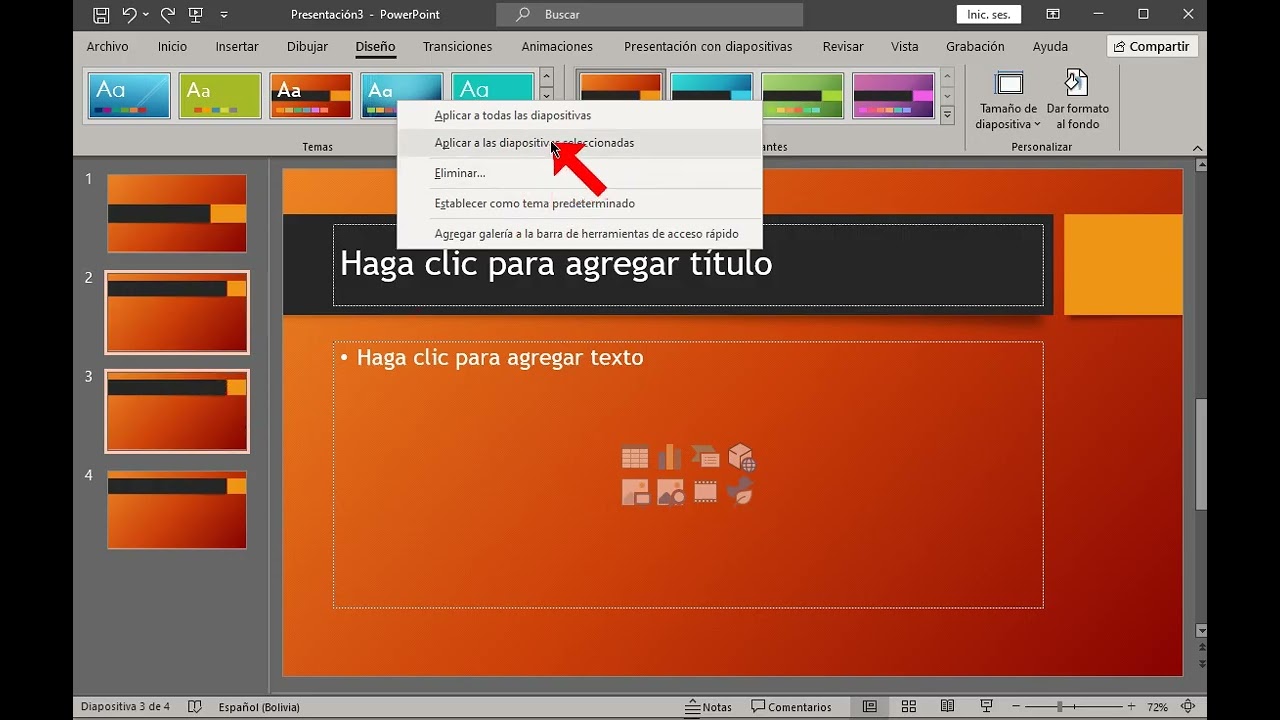
Task: Select Eliminar... from context menu
Action: click(x=580, y=173)
